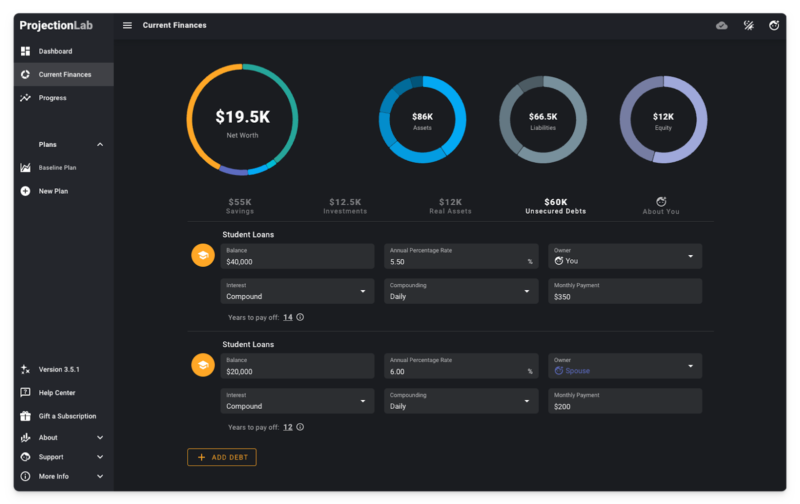Image resolution: width=800 pixels, height=504 pixels.
Task: Expand the About section in sidebar
Action: click(100, 438)
